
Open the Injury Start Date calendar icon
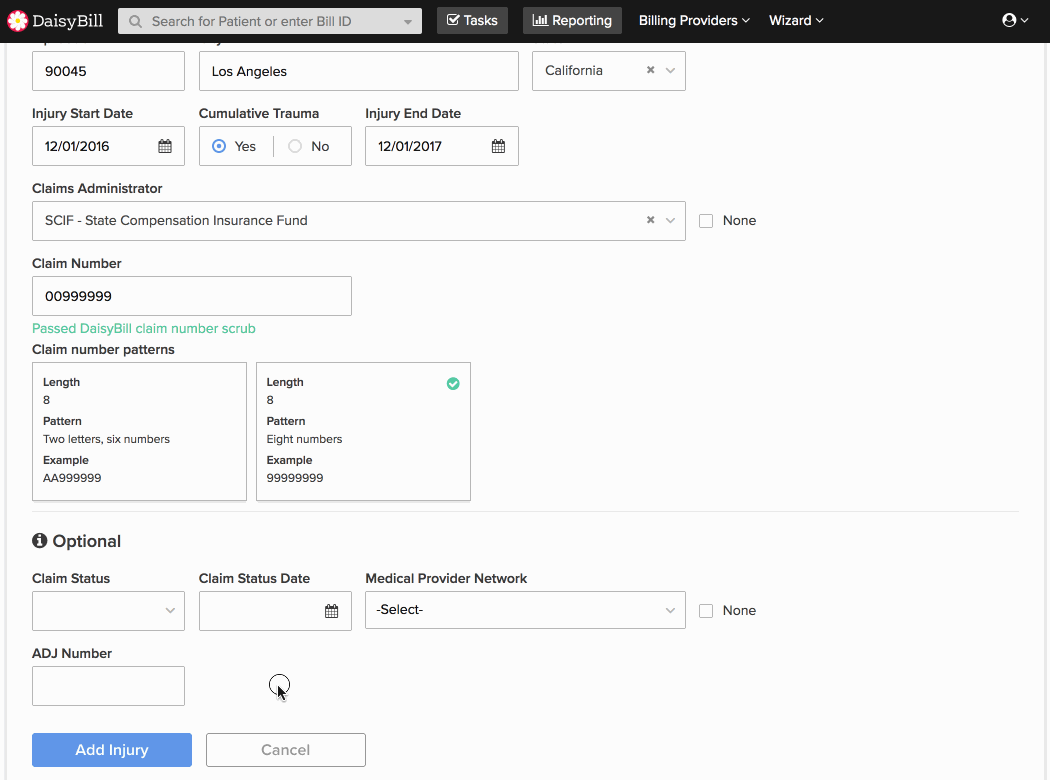165,146
